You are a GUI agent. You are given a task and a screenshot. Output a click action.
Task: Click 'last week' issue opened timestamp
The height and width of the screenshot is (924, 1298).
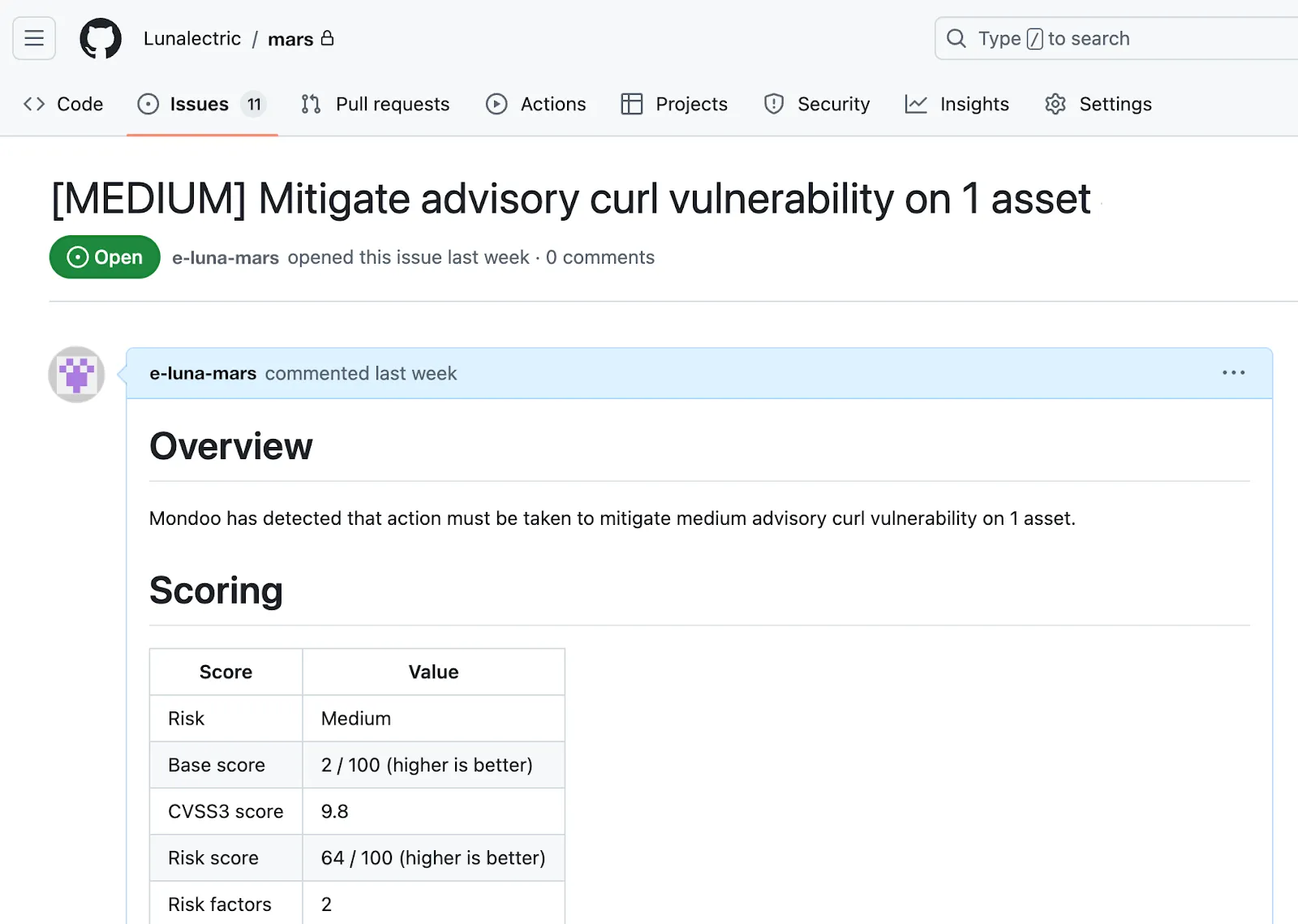488,257
